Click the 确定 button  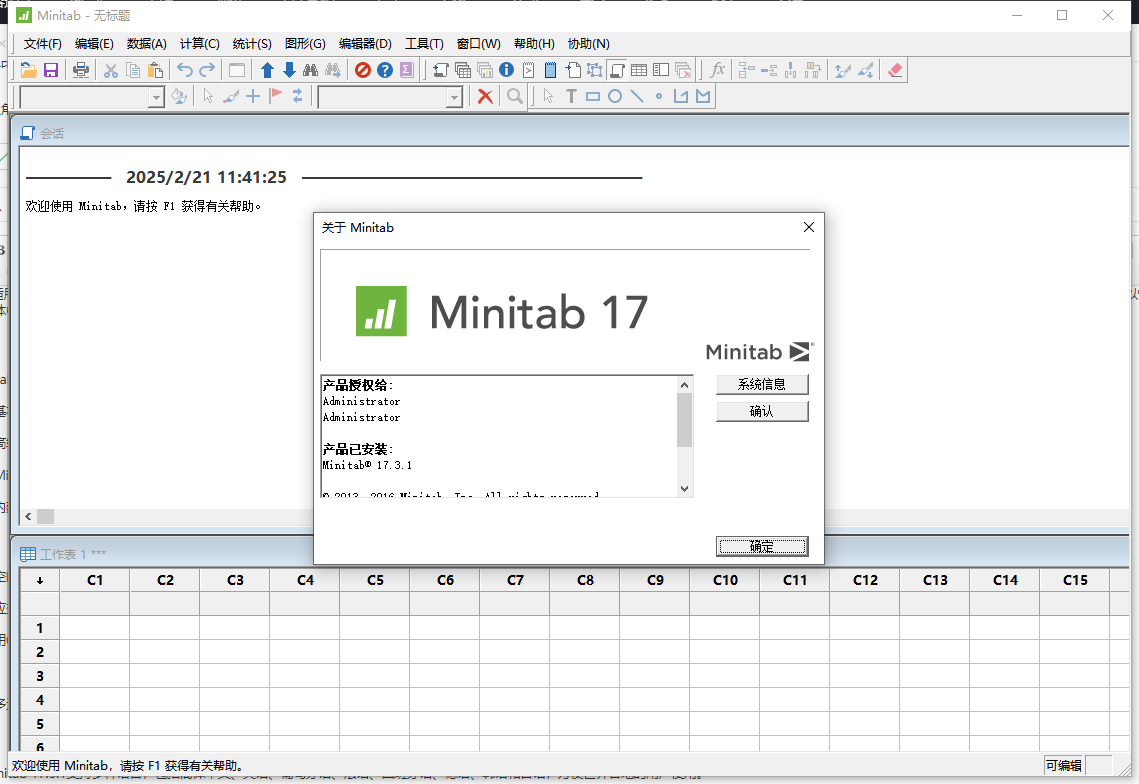click(x=762, y=546)
